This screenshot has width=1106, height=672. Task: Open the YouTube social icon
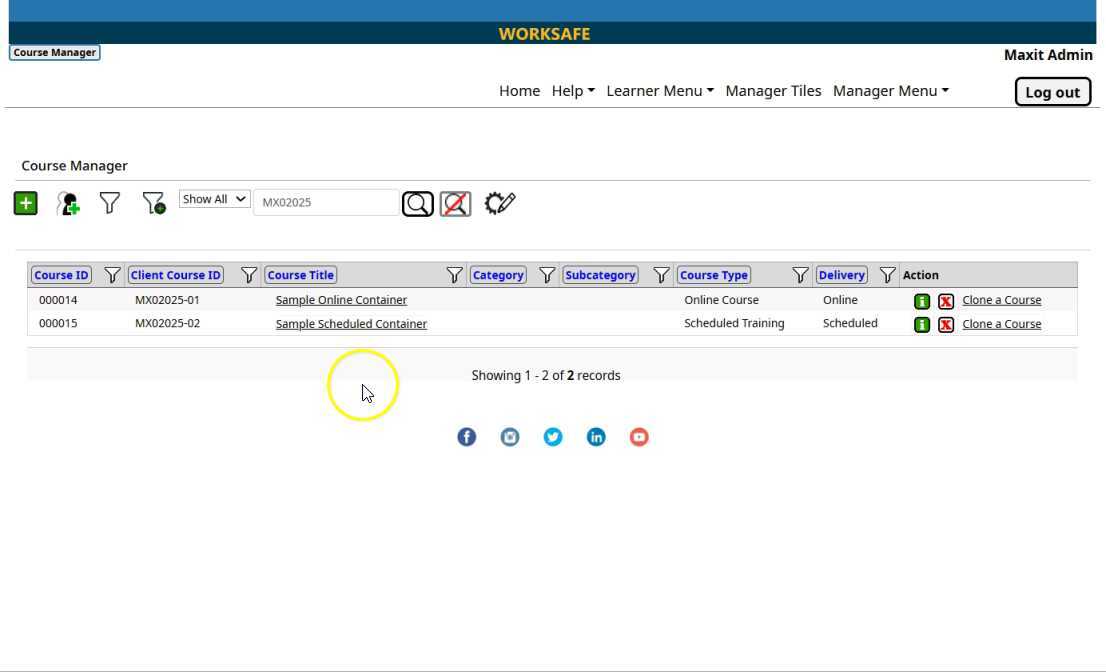point(639,437)
